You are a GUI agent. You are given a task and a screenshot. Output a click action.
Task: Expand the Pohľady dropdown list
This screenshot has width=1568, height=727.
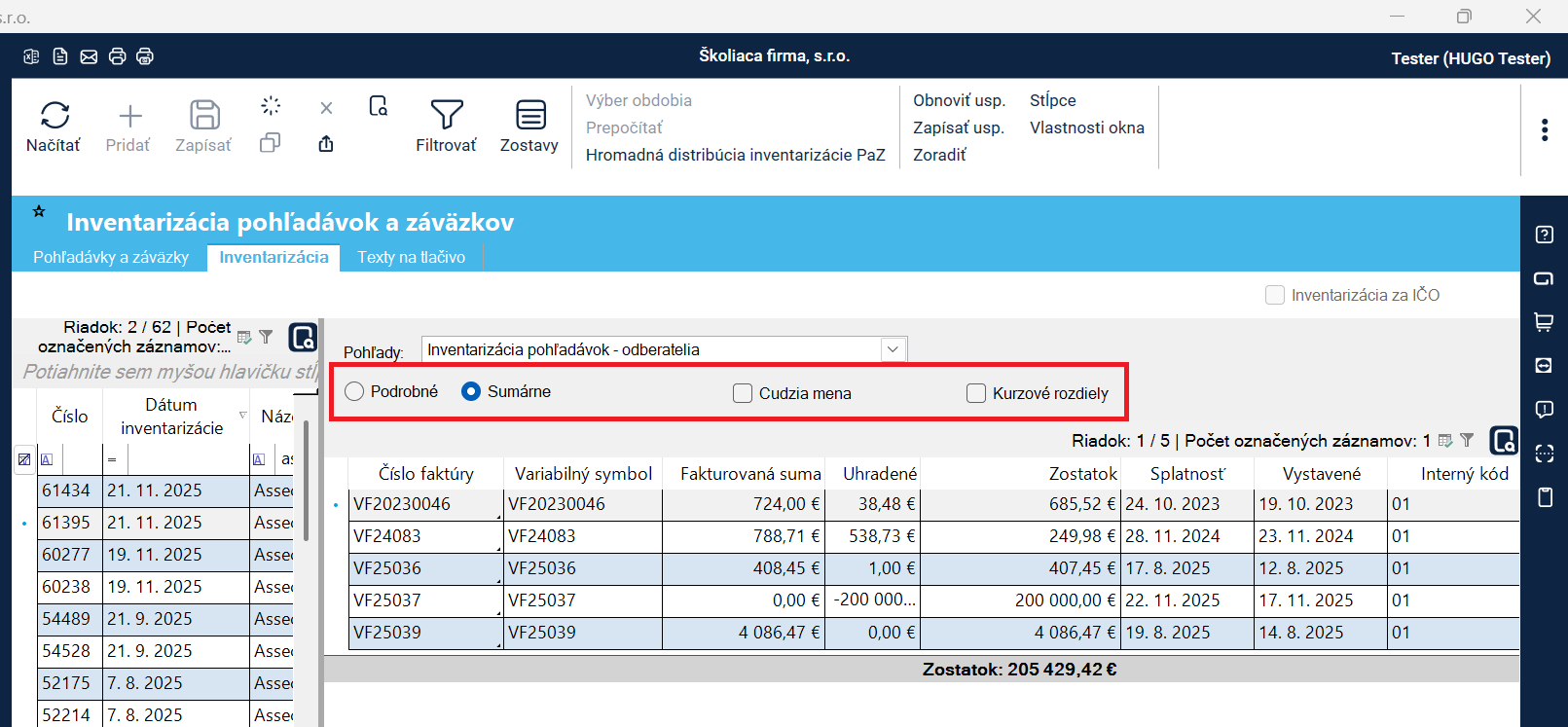(x=893, y=349)
